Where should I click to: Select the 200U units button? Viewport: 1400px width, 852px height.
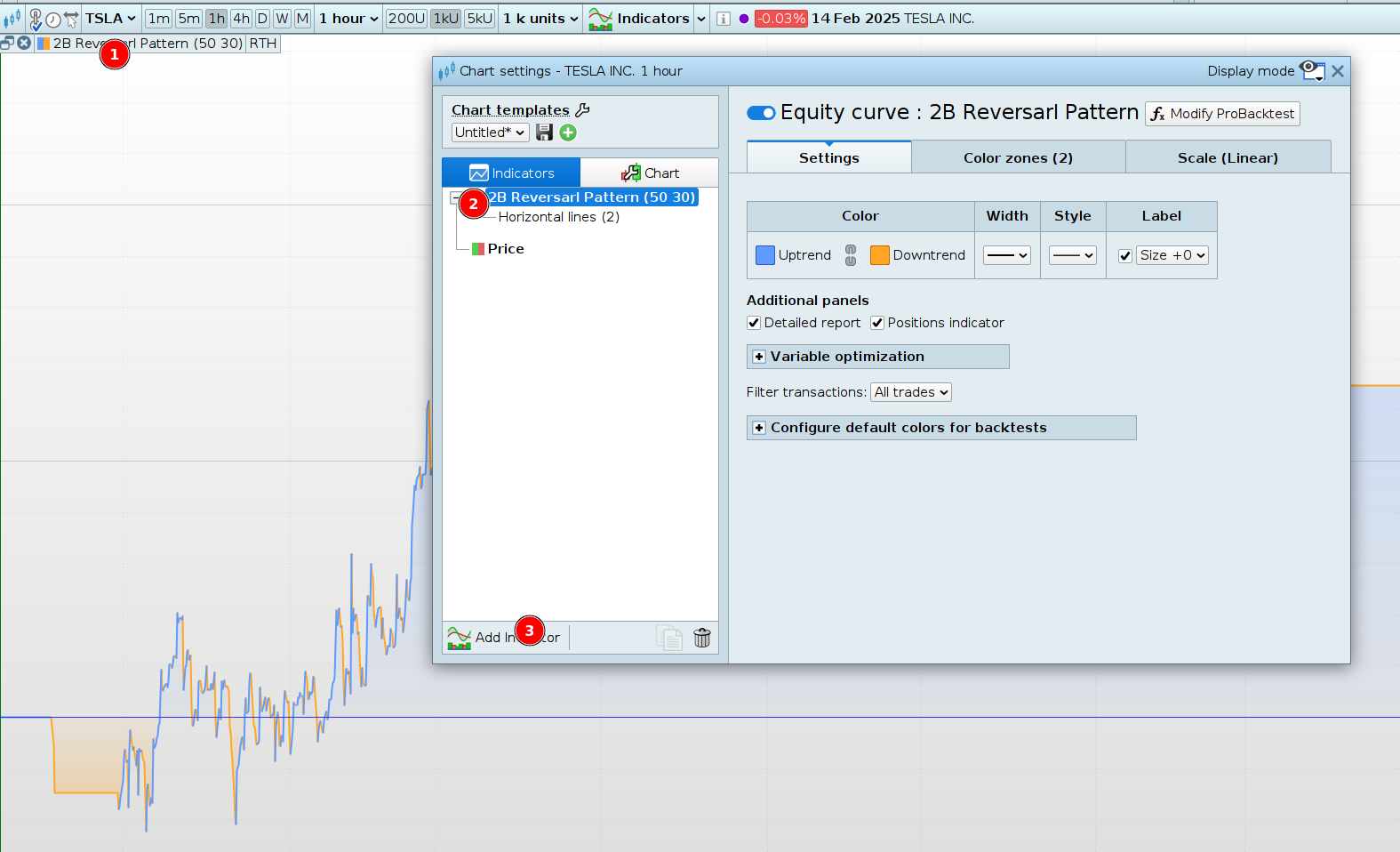point(406,19)
